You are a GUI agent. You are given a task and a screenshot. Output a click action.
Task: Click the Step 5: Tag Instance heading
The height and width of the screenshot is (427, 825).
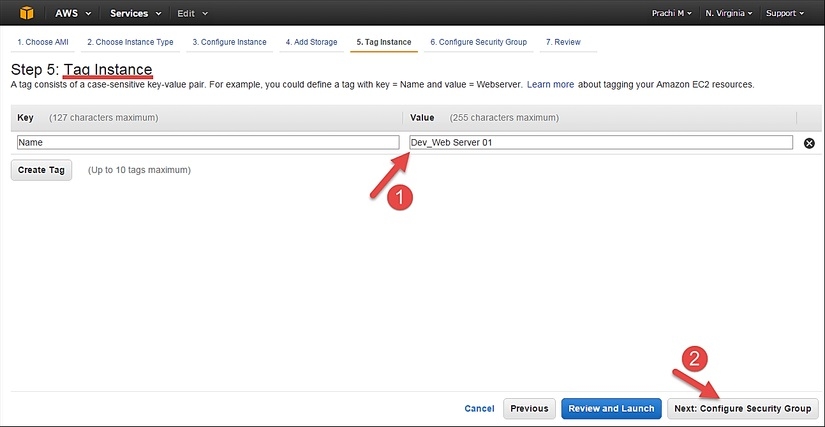tap(82, 70)
